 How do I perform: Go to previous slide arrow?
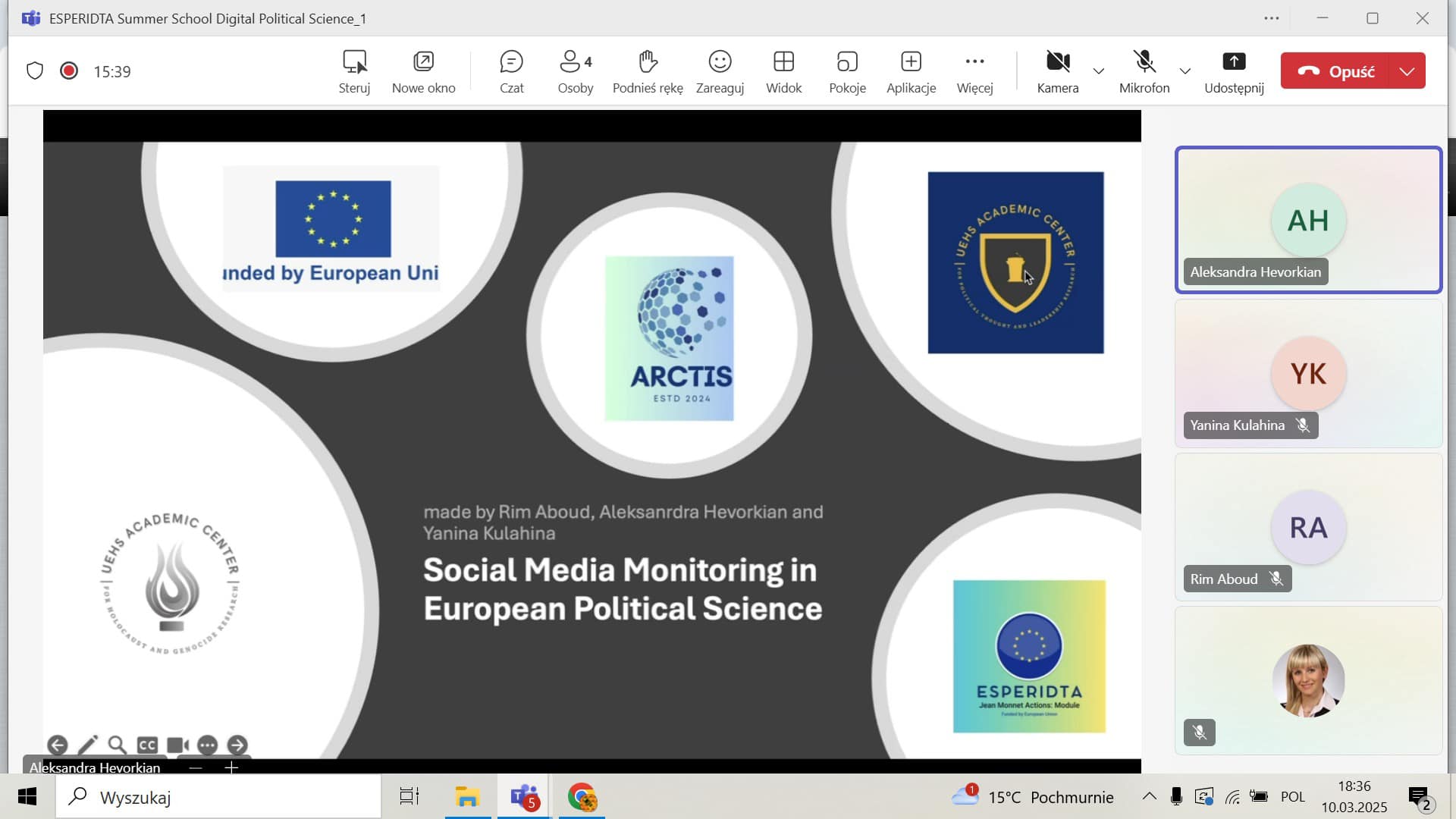[58, 745]
